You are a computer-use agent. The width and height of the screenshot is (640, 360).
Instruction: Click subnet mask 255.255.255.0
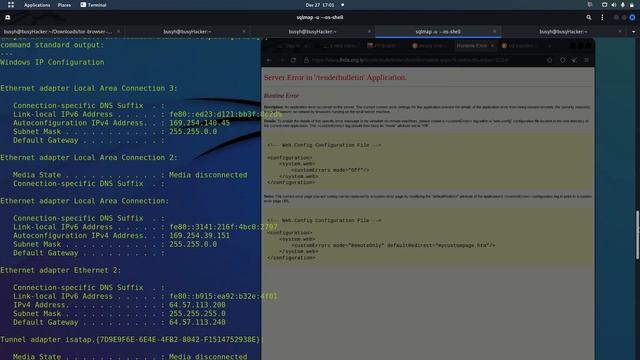tap(198, 313)
